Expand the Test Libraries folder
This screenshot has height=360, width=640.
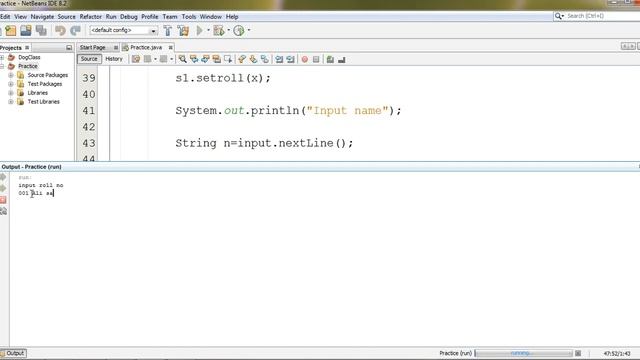11,102
